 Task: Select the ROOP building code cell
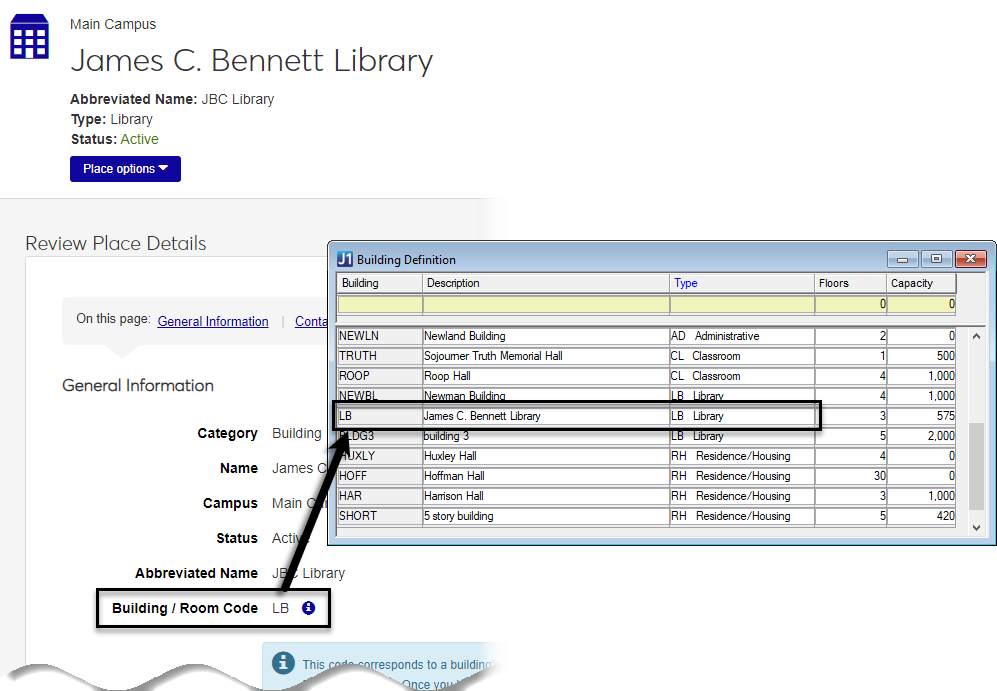pos(380,376)
